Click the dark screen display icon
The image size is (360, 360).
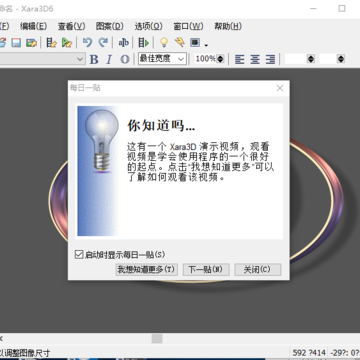[195, 43]
